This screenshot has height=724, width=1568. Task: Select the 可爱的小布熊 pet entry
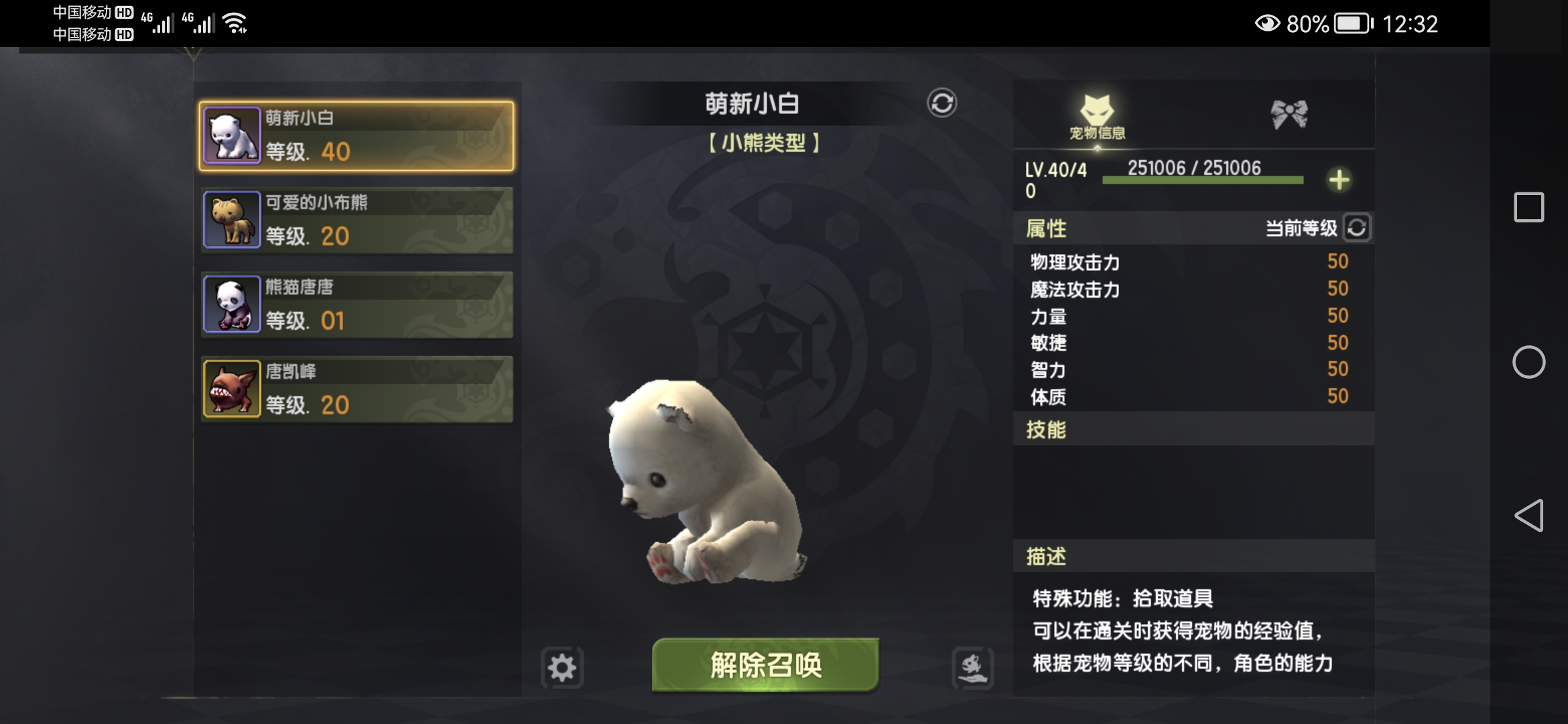tap(357, 221)
